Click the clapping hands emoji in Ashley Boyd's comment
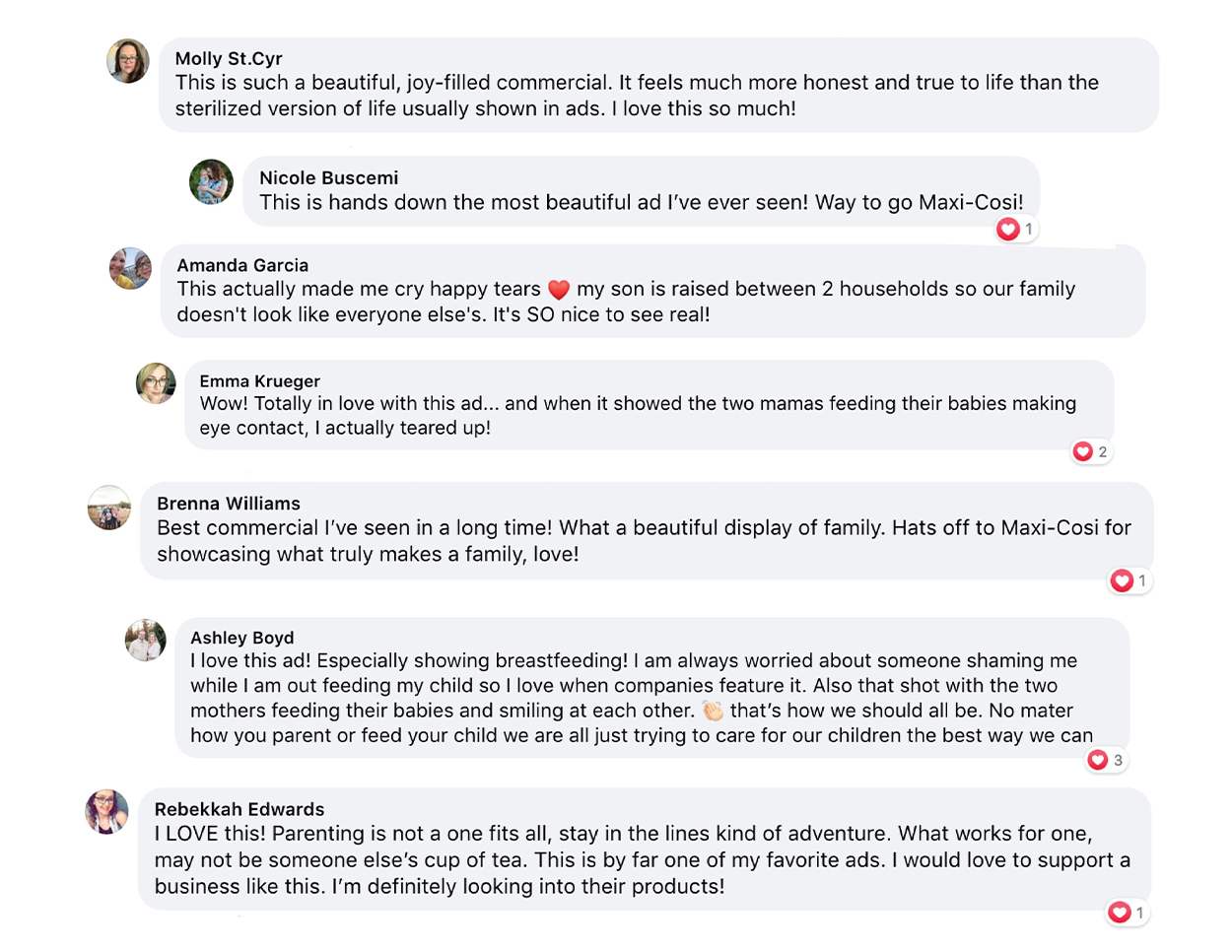This screenshot has height=952, width=1232. click(x=713, y=711)
